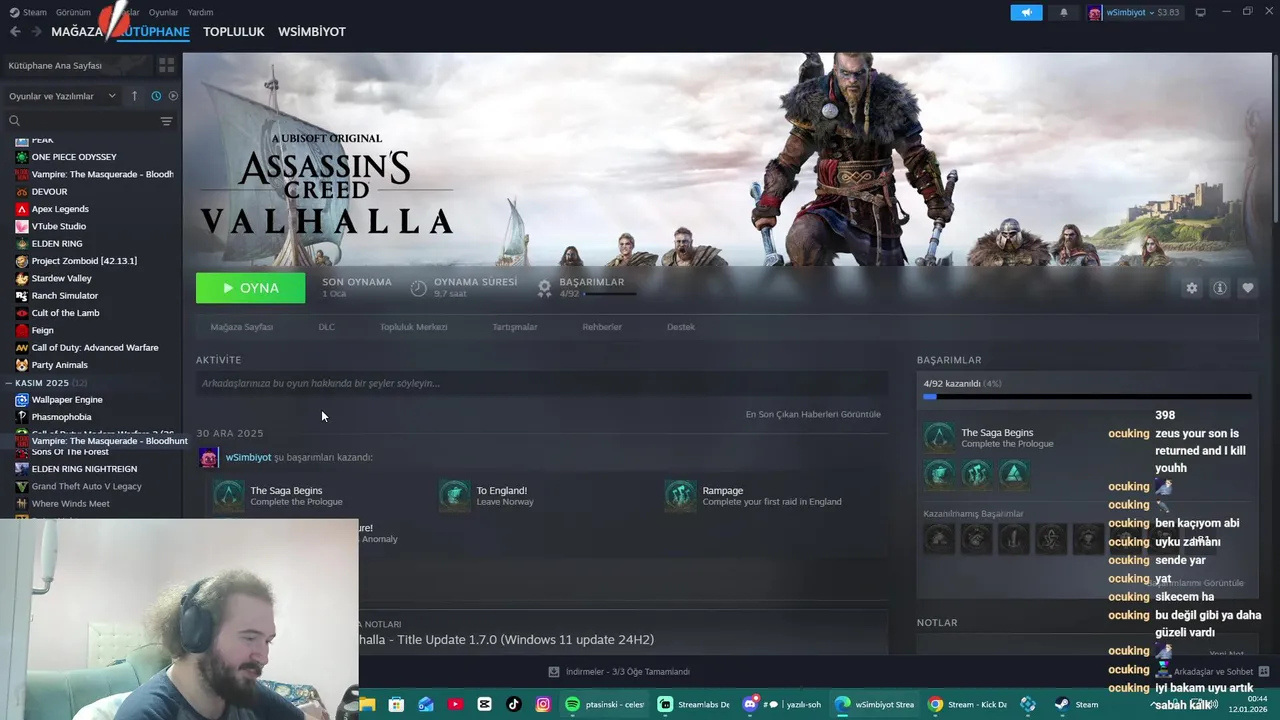This screenshot has width=1280, height=720.
Task: Open advanced filter options icon
Action: (x=166, y=121)
